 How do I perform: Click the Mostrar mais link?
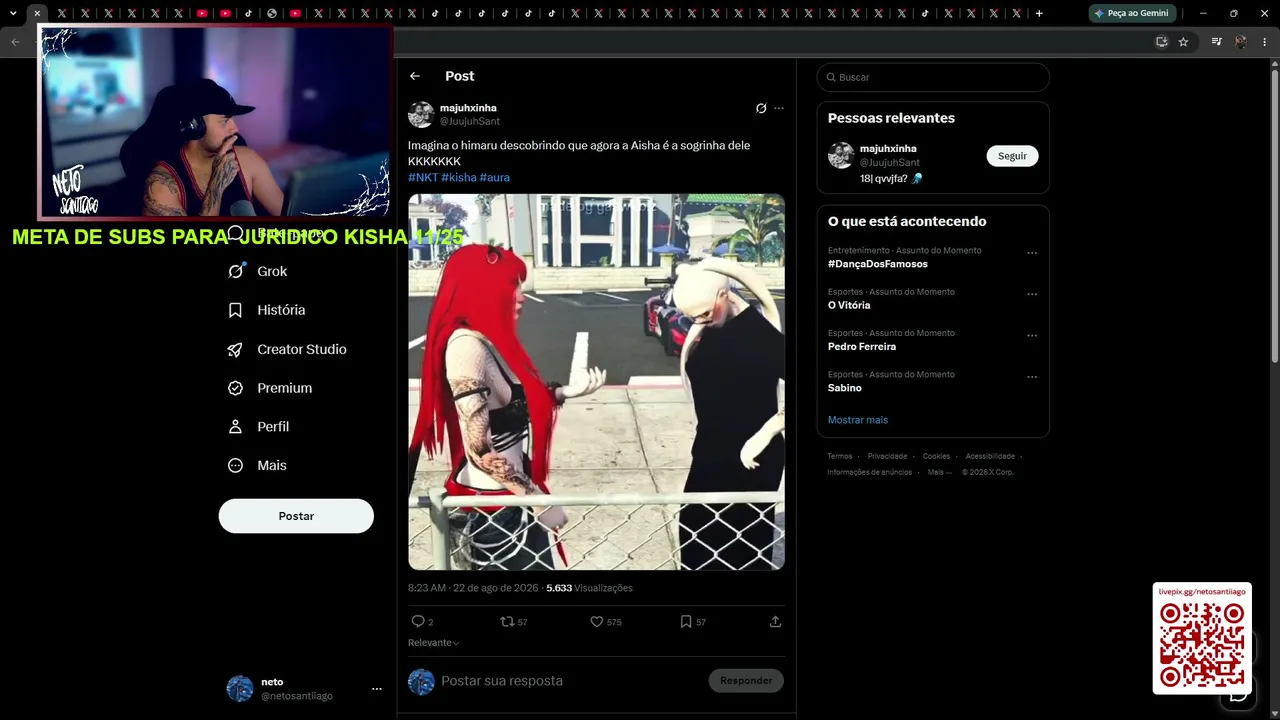[858, 420]
